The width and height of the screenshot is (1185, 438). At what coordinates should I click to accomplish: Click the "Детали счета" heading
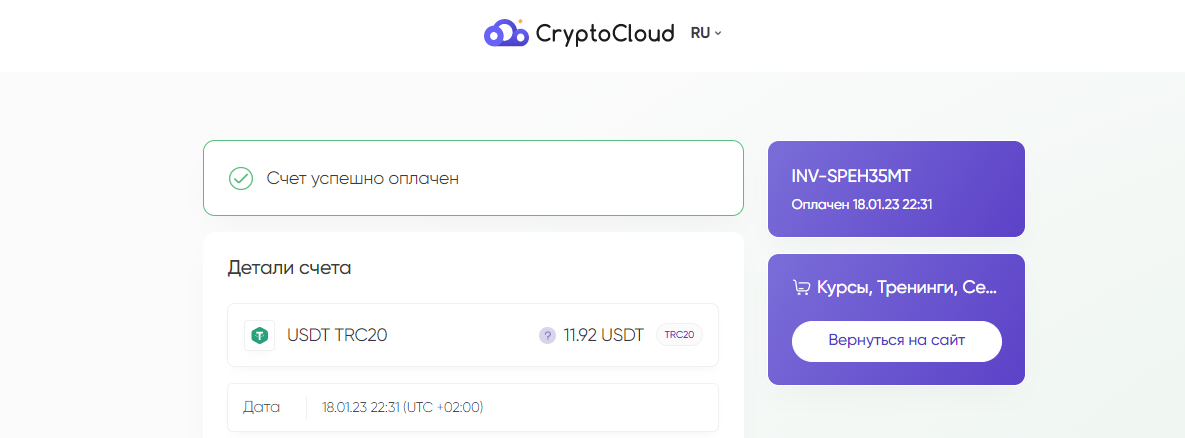coord(289,268)
